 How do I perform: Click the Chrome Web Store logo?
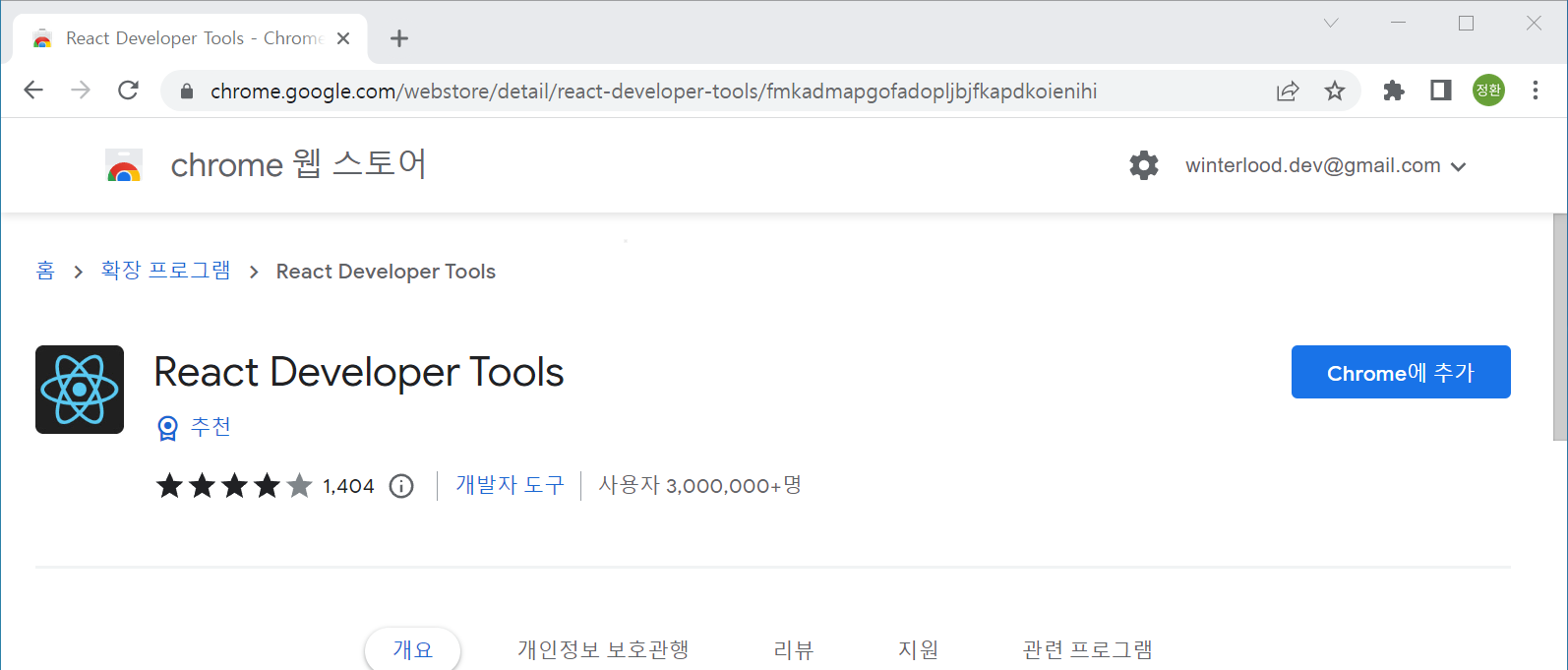point(124,164)
